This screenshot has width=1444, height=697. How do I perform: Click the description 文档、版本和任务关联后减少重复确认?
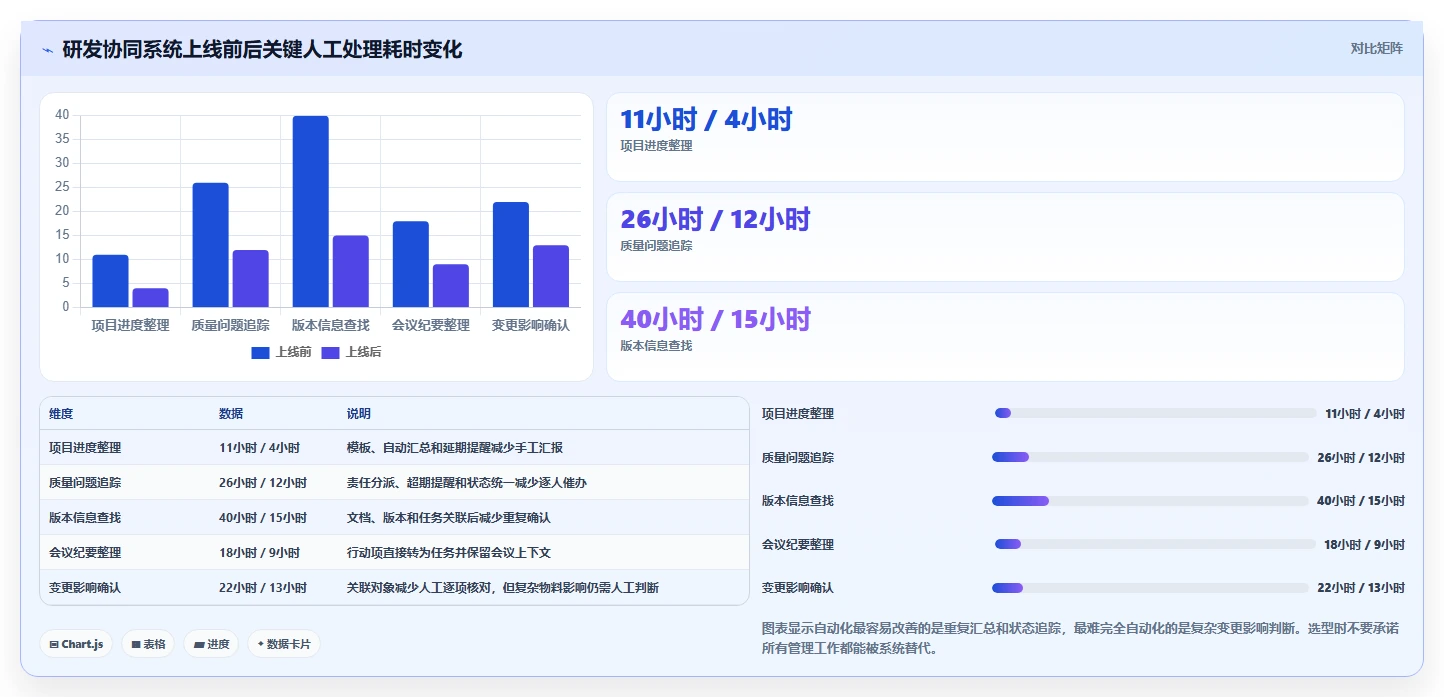449,518
